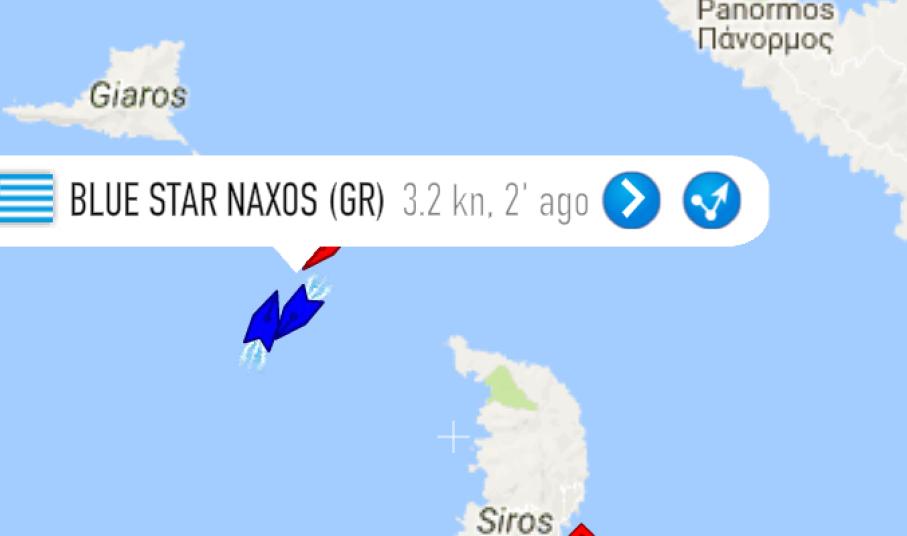Select the left blue ship marker
Screen dimensions: 907x536
263,321
